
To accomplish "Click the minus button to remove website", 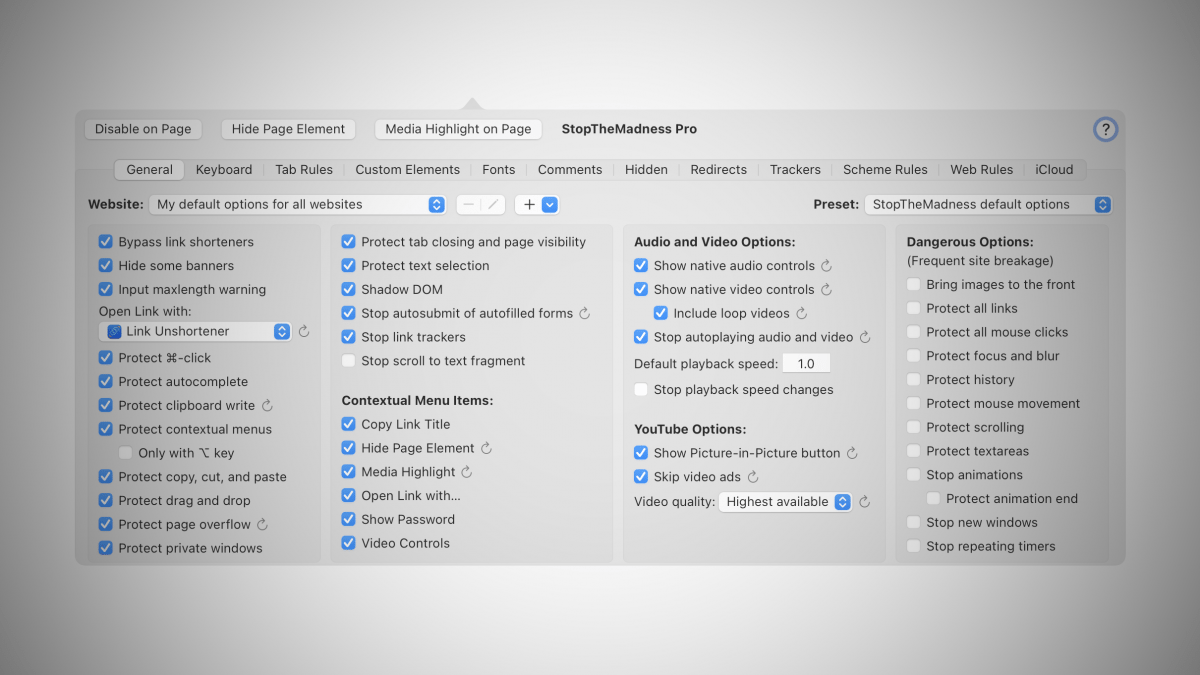I will [469, 205].
